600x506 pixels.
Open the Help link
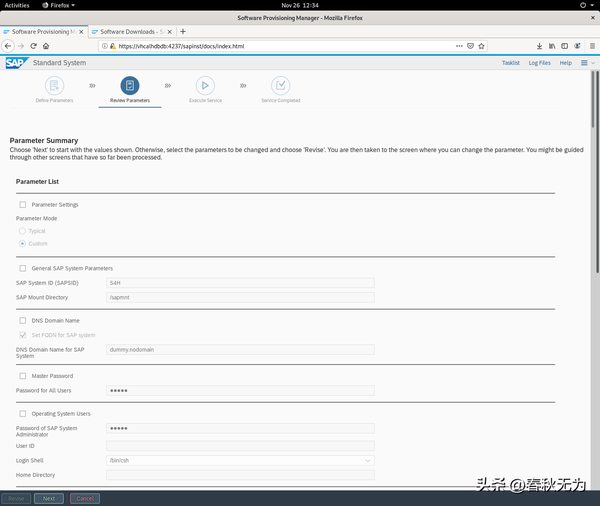pos(566,63)
